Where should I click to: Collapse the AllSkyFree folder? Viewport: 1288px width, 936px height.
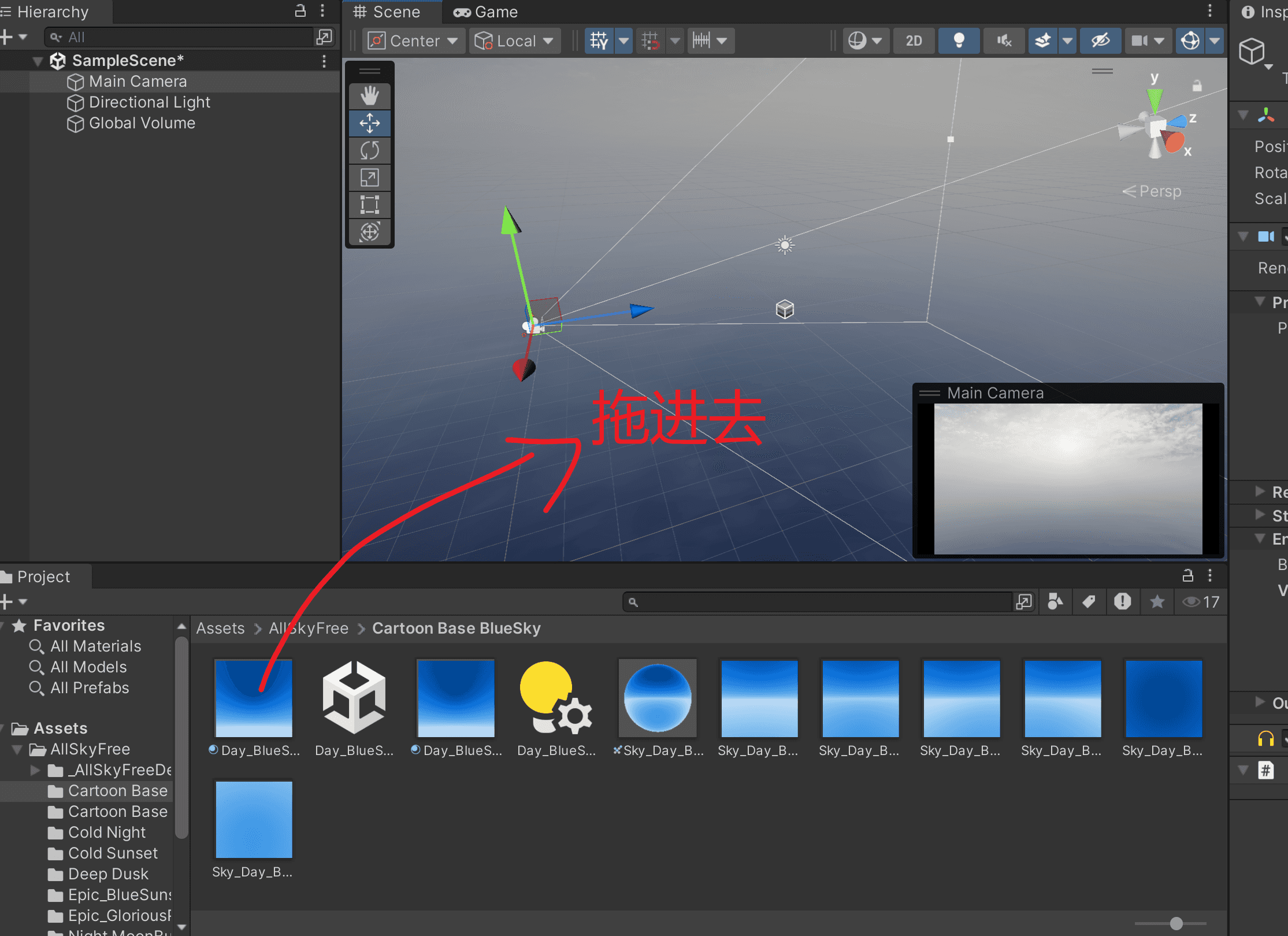[x=17, y=750]
